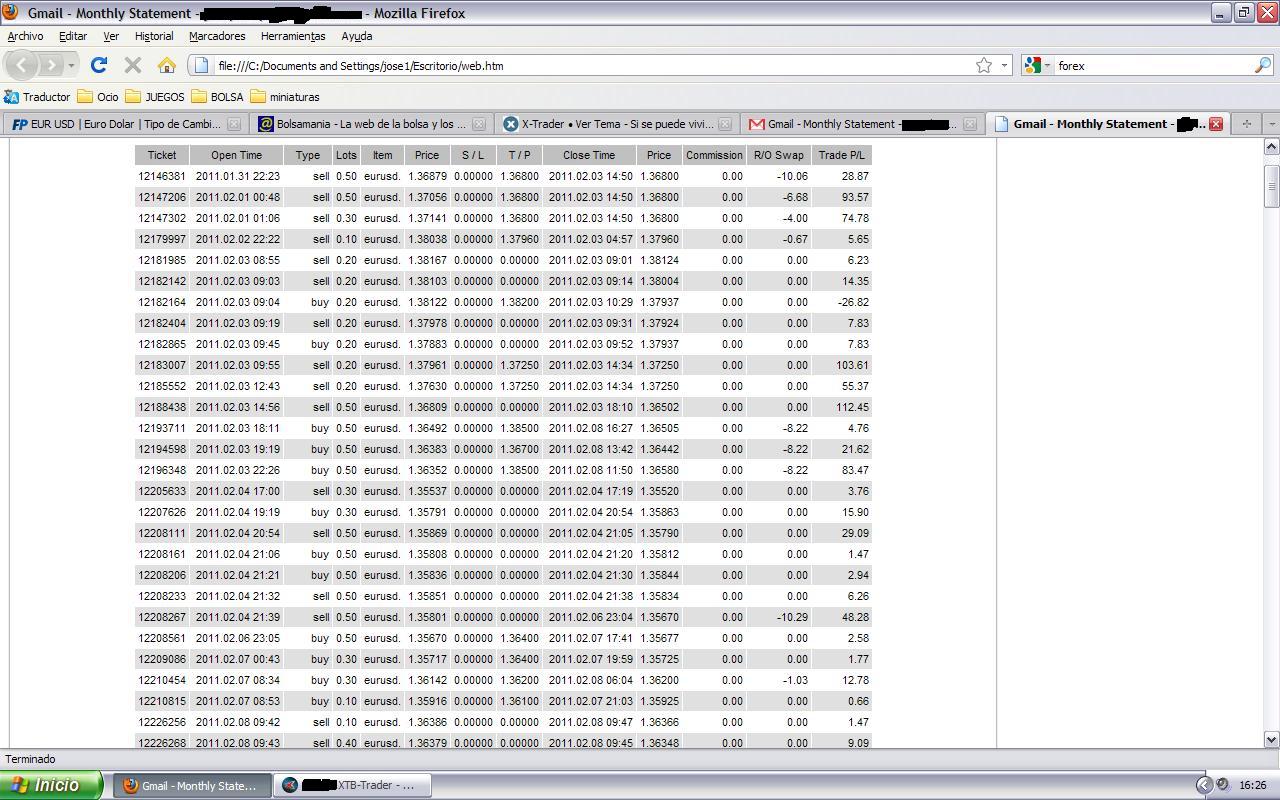Open the new tab plus button
Screen dimensions: 1280x800
(1246, 124)
